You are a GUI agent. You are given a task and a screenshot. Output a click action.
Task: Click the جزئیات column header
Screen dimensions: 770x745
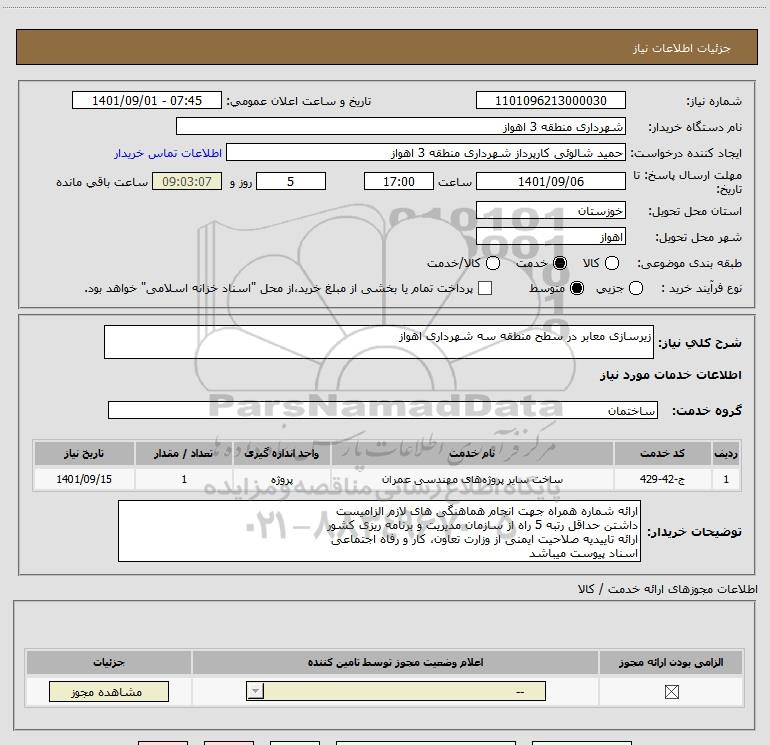coord(109,662)
